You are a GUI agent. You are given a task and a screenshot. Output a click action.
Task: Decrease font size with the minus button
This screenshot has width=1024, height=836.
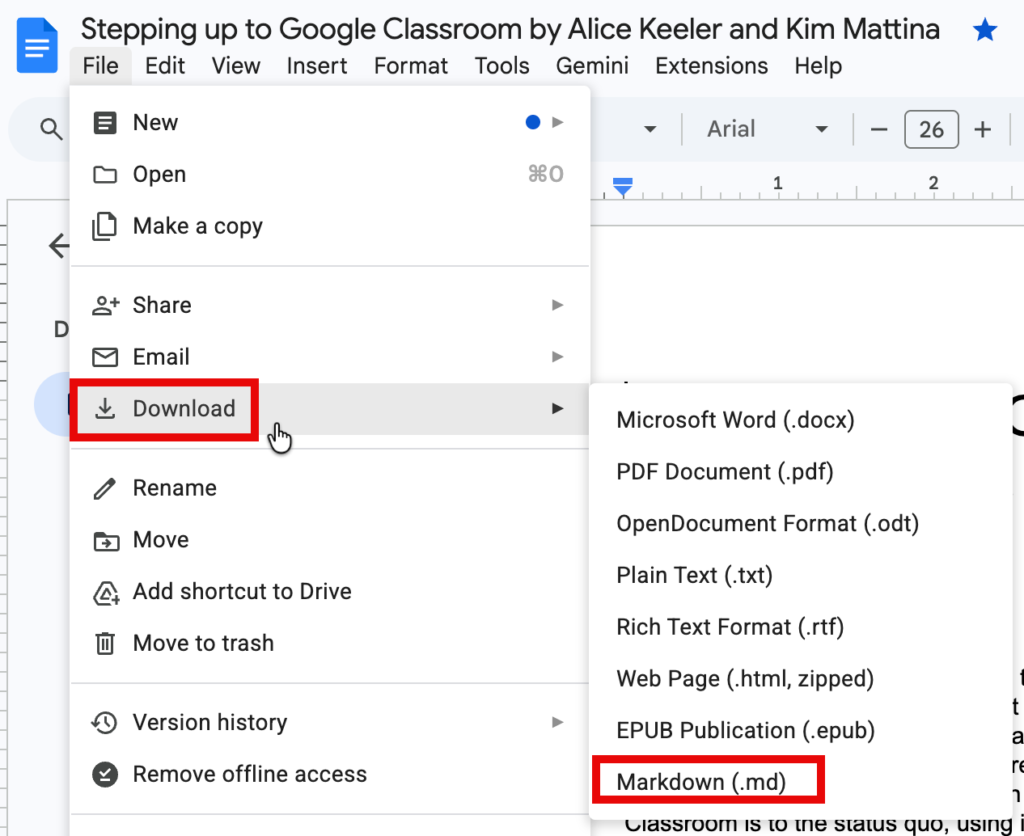coord(879,129)
